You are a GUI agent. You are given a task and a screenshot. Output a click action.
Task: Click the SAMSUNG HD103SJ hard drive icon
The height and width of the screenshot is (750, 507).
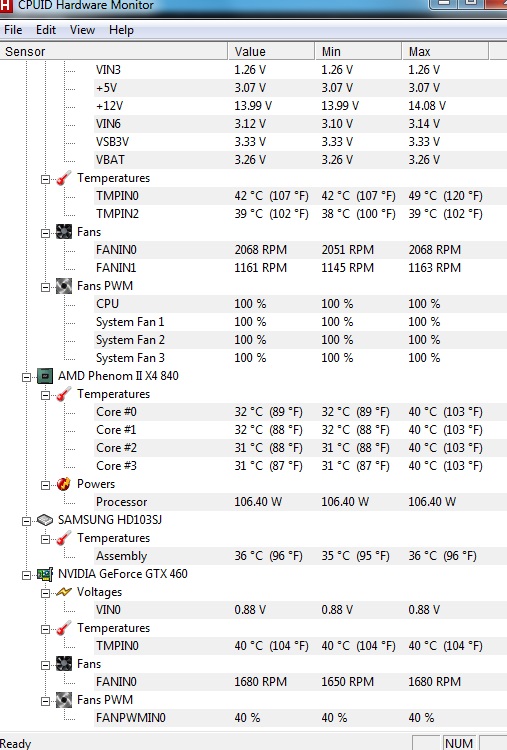point(45,520)
